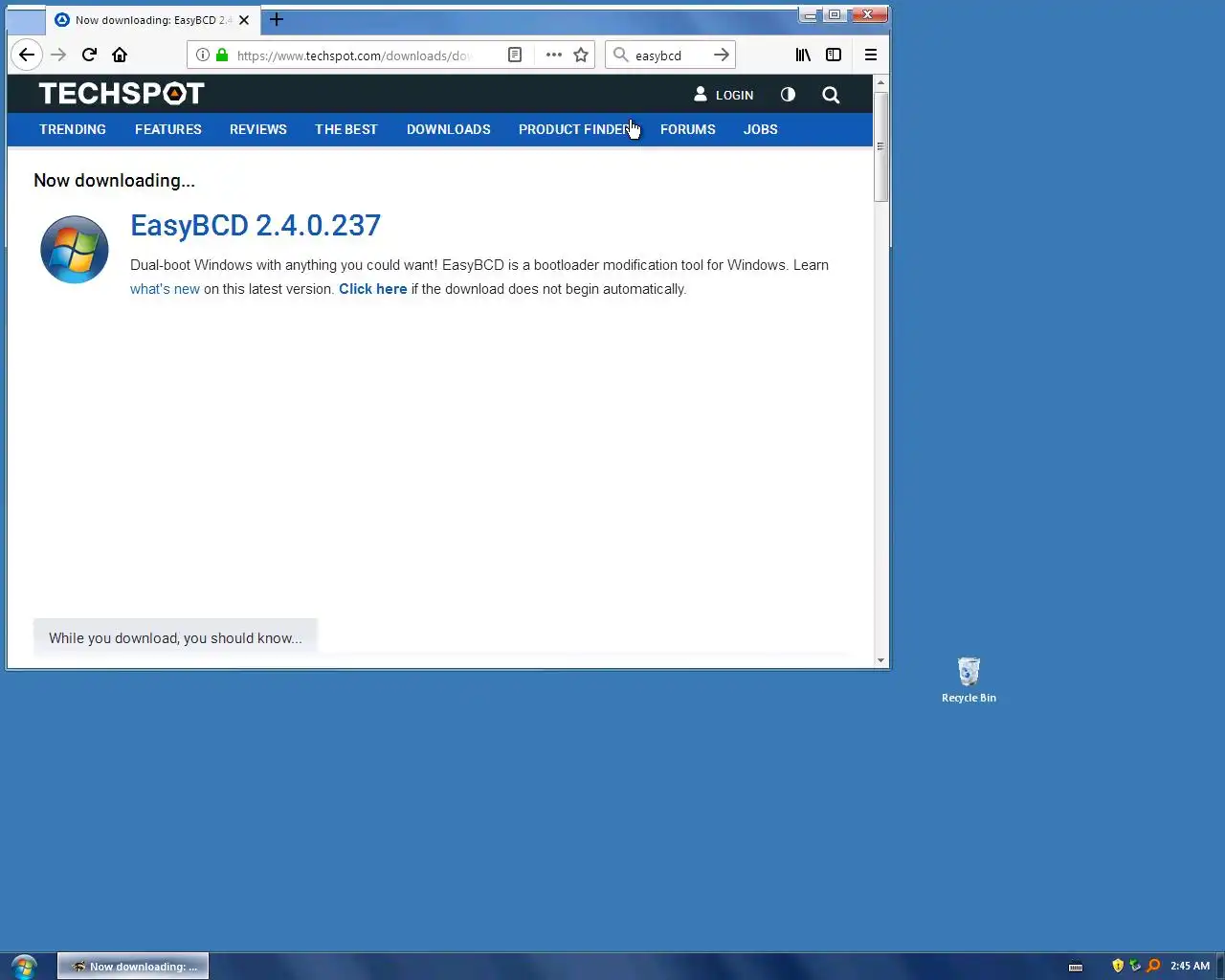The image size is (1225, 980).
Task: Click the orange magnifier tray icon
Action: point(1153,966)
